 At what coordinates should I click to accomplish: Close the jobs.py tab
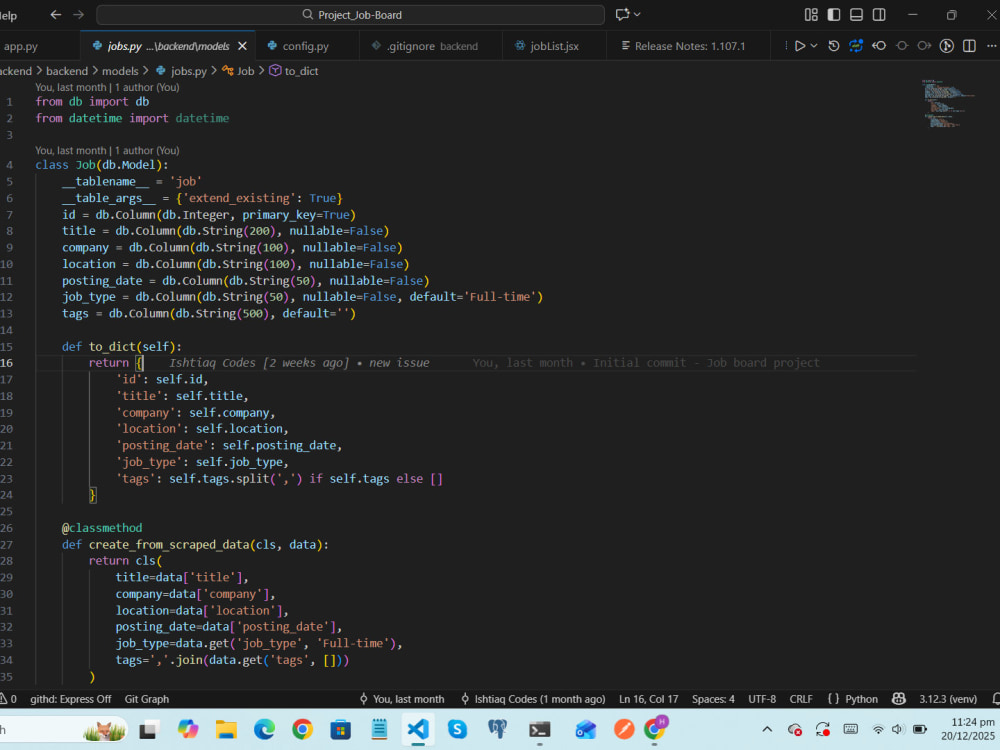[242, 46]
